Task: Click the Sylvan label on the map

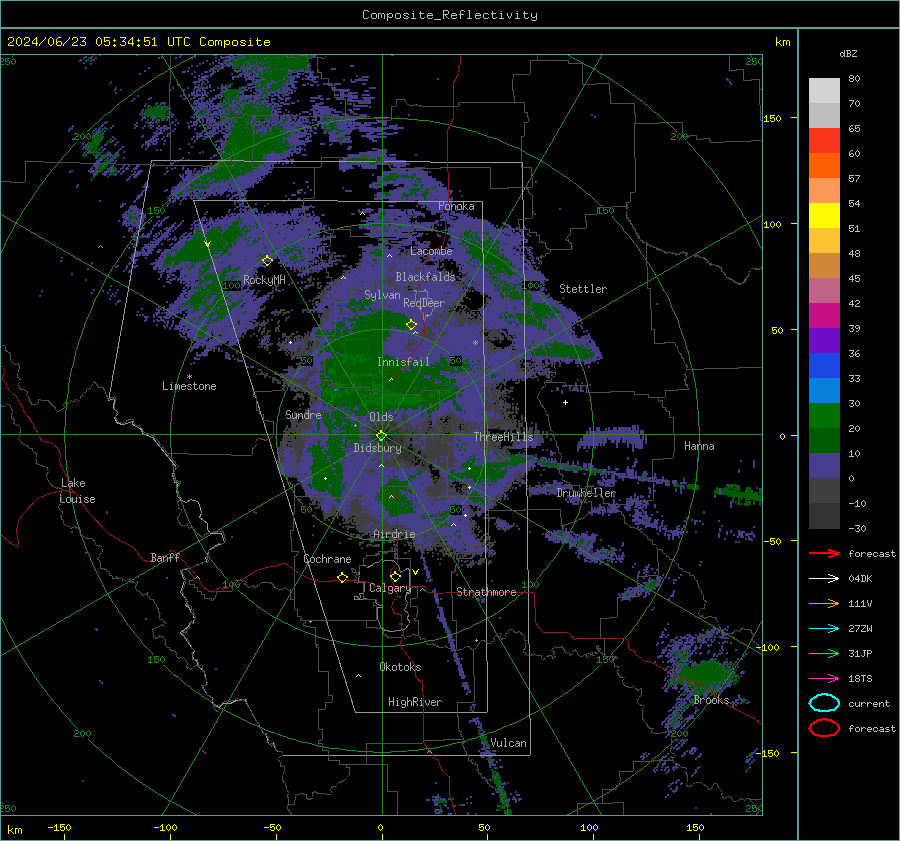Action: point(382,295)
